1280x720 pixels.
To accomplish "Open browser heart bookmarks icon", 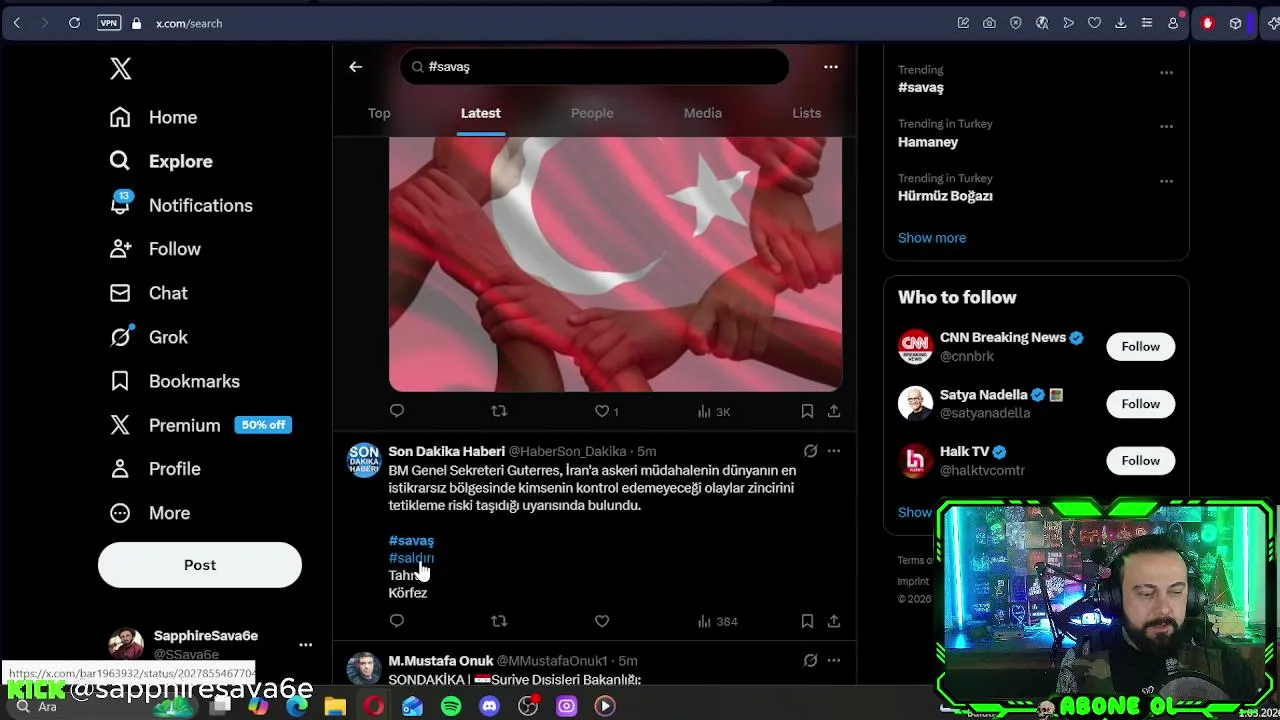I will [x=1094, y=23].
